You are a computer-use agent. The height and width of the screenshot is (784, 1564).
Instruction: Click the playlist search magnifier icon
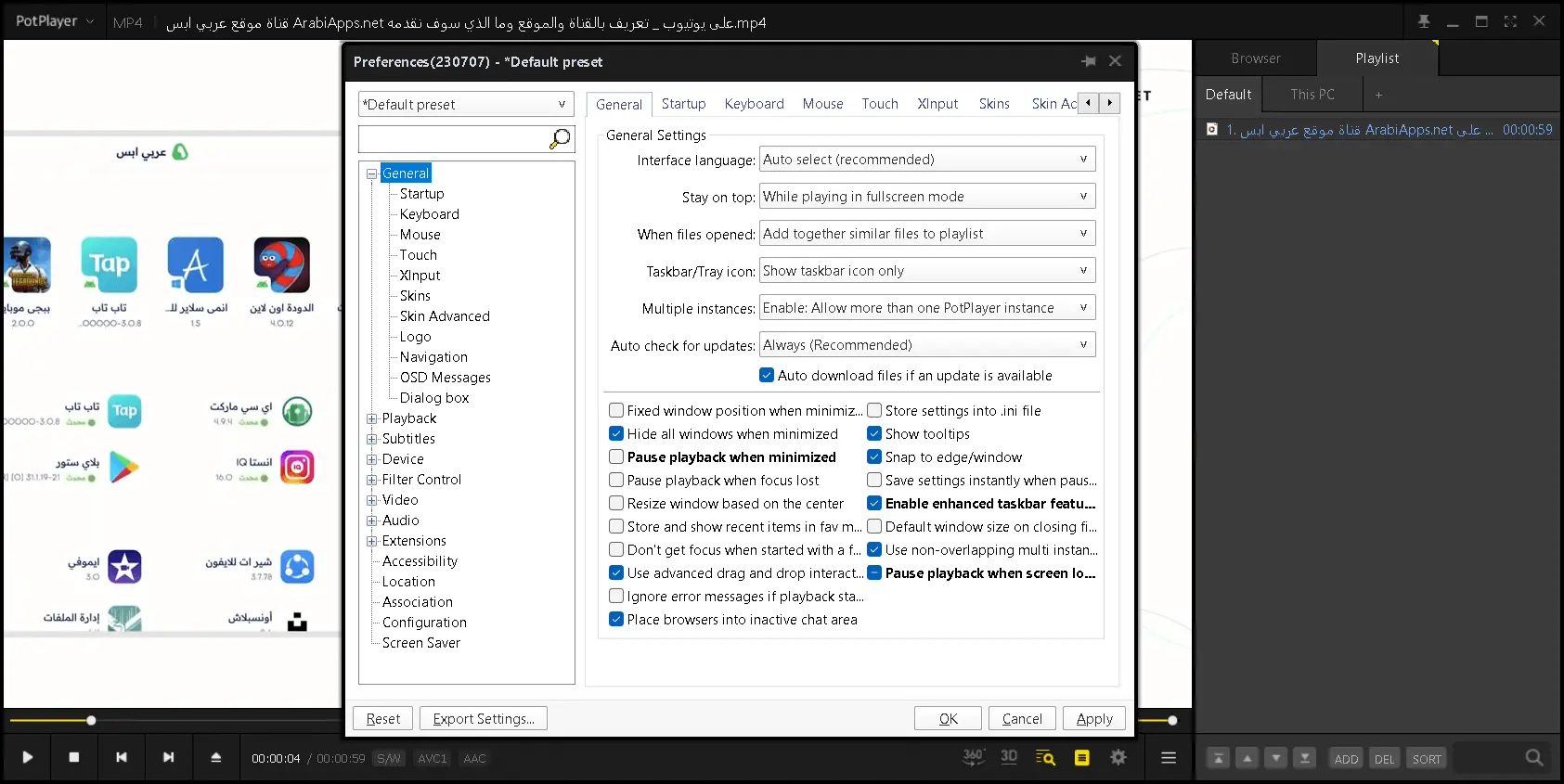pos(1534,758)
